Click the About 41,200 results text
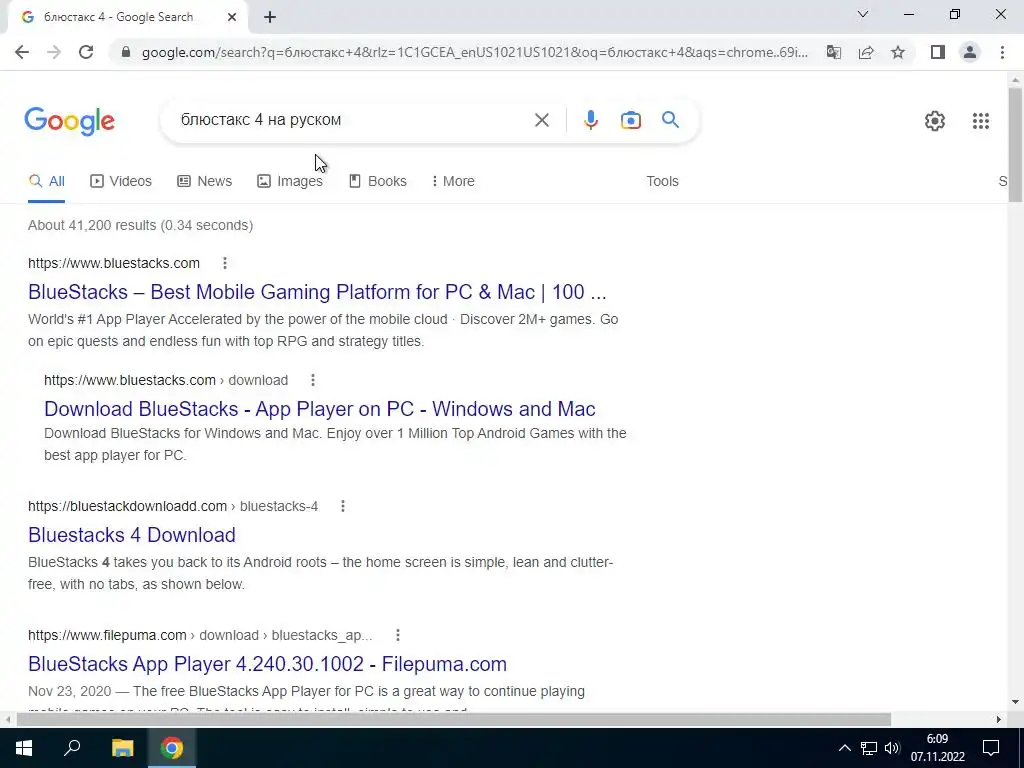This screenshot has height=768, width=1024. (x=140, y=225)
